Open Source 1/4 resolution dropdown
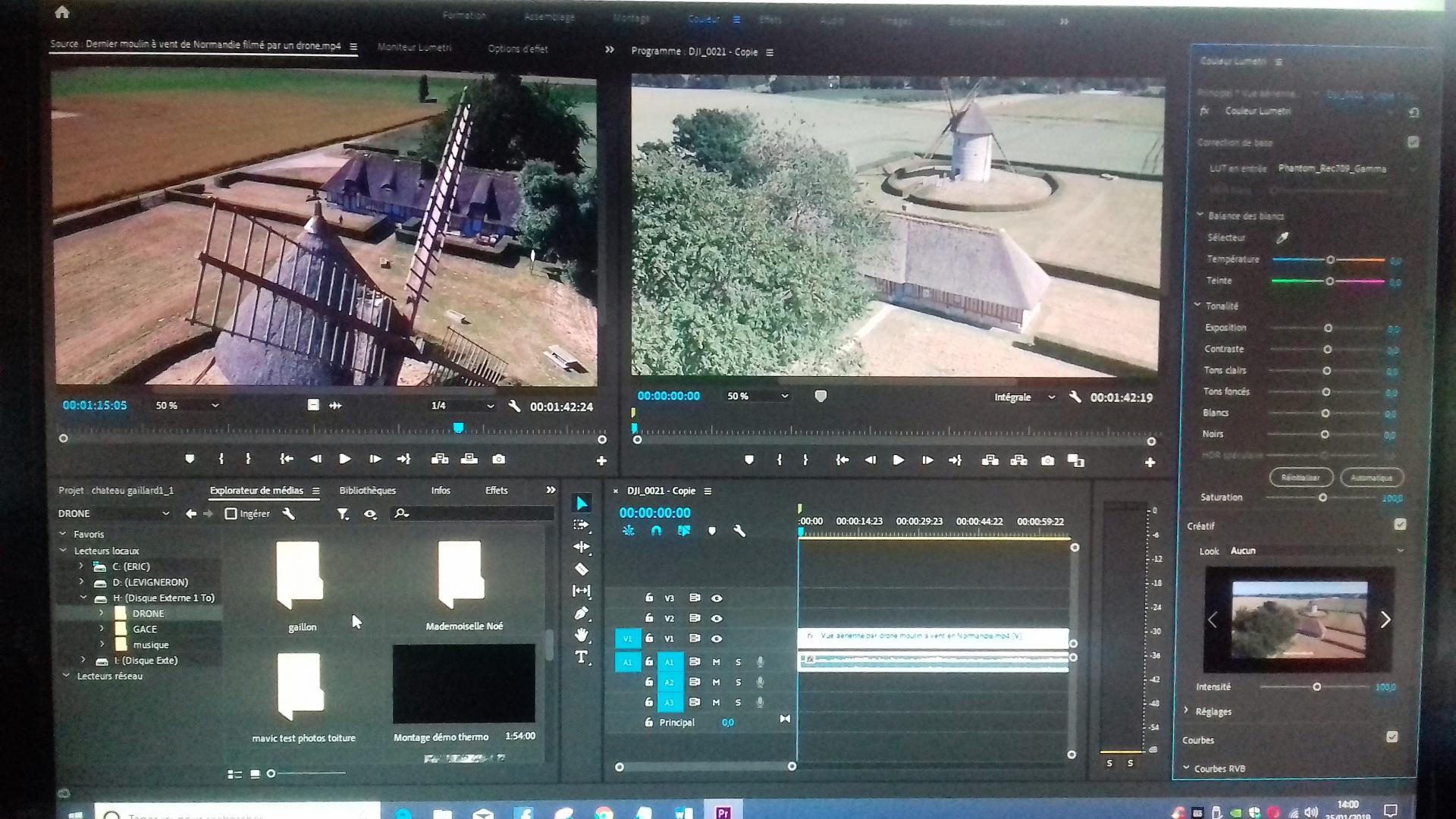The width and height of the screenshot is (1456, 819). click(462, 406)
